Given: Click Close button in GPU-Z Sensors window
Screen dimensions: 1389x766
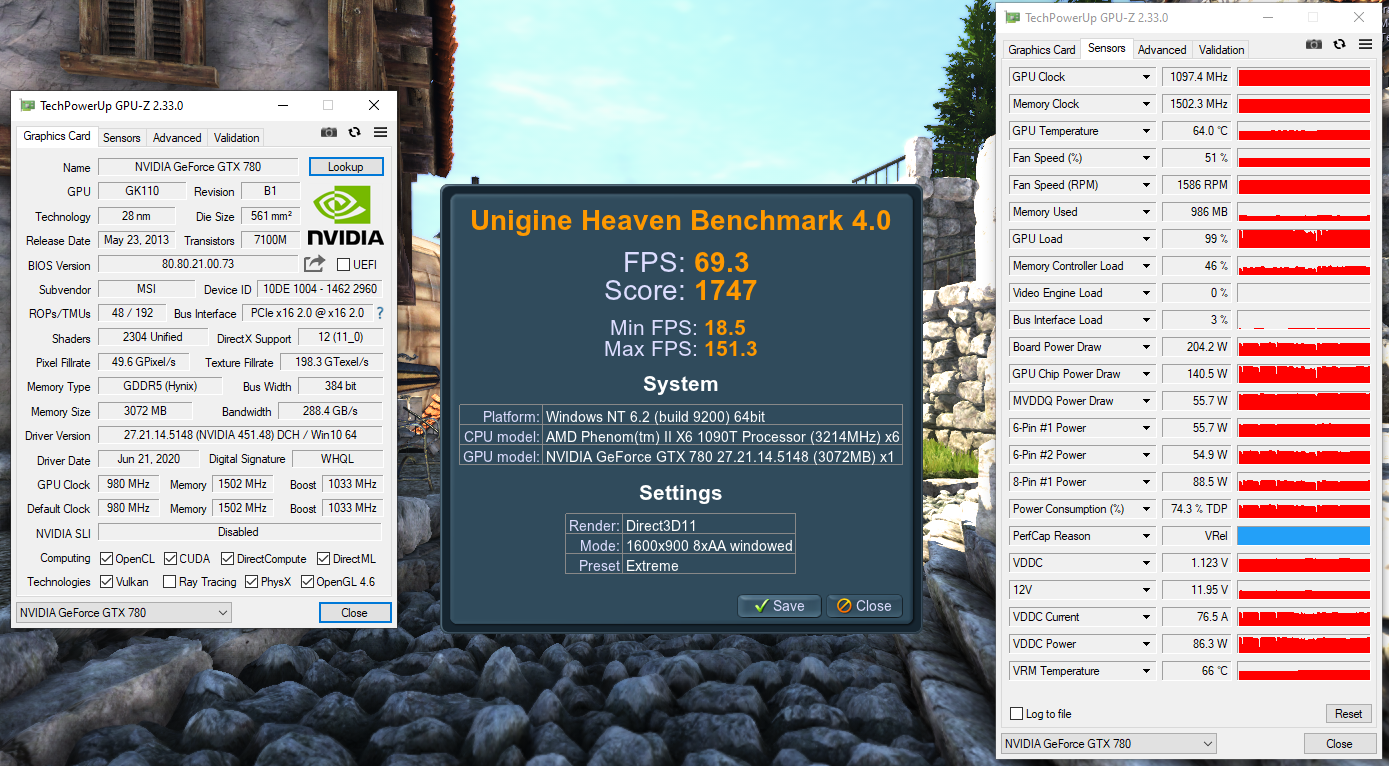Looking at the screenshot, I should [1339, 744].
